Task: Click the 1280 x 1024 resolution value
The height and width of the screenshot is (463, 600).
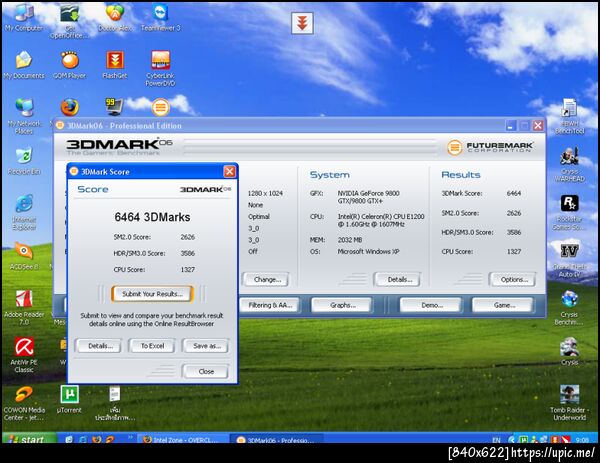Action: (x=265, y=193)
